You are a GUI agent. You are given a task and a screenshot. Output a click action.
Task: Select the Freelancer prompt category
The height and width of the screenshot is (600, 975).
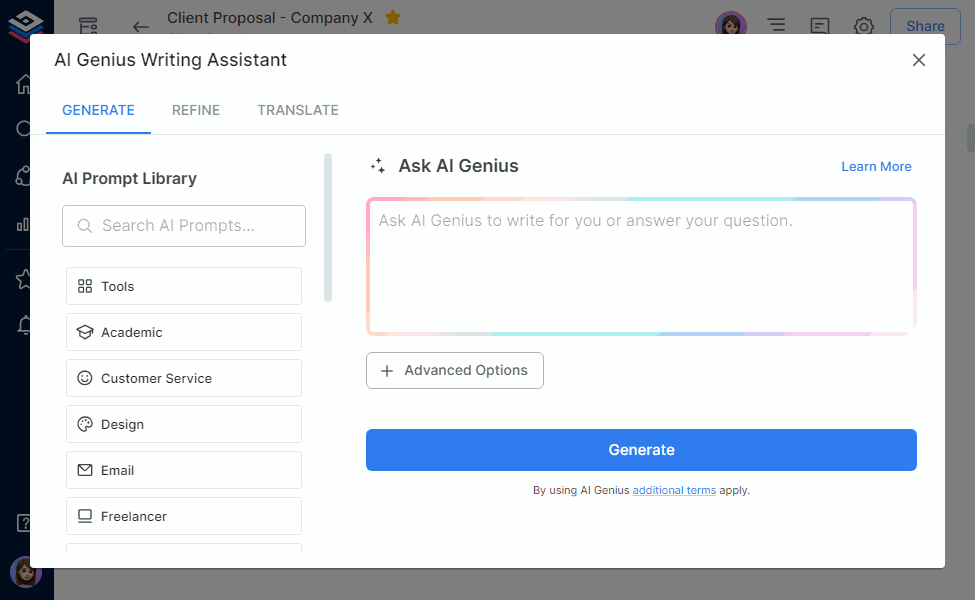coord(183,516)
